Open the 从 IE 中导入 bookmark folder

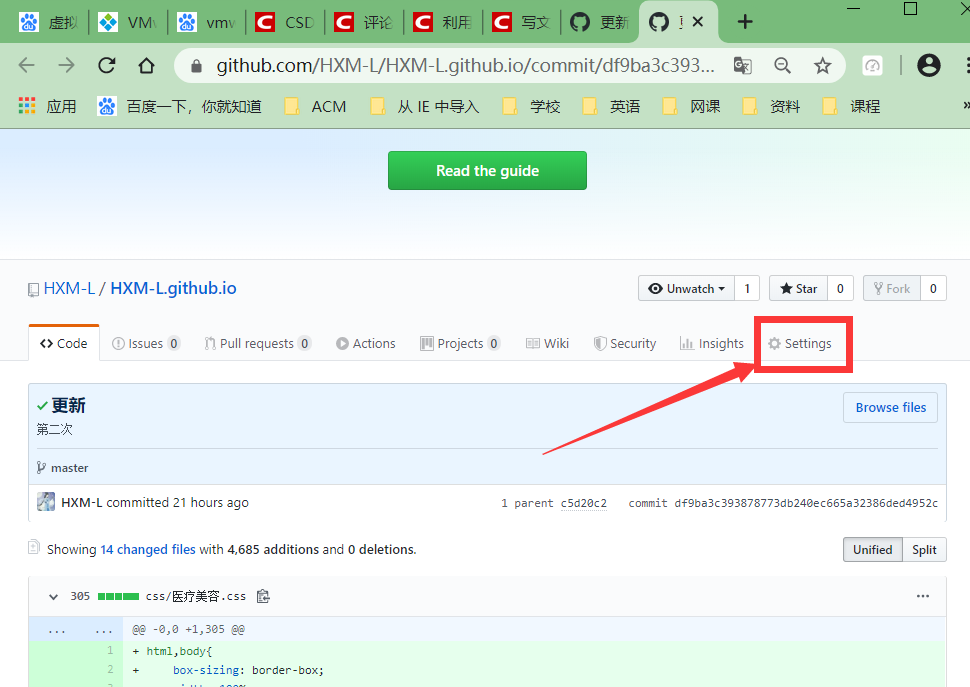[424, 106]
